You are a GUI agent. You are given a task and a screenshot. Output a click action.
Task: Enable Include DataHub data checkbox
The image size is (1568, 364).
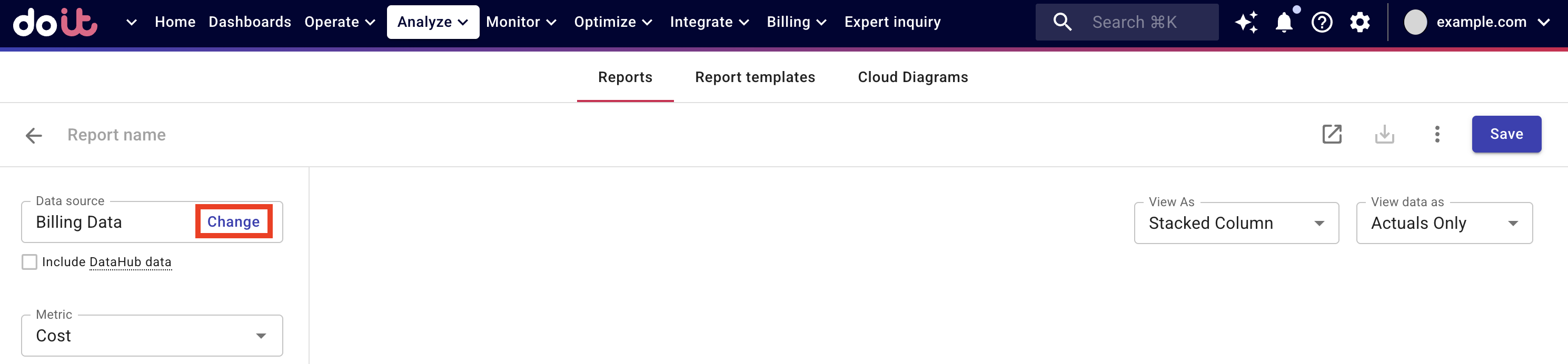click(x=29, y=262)
